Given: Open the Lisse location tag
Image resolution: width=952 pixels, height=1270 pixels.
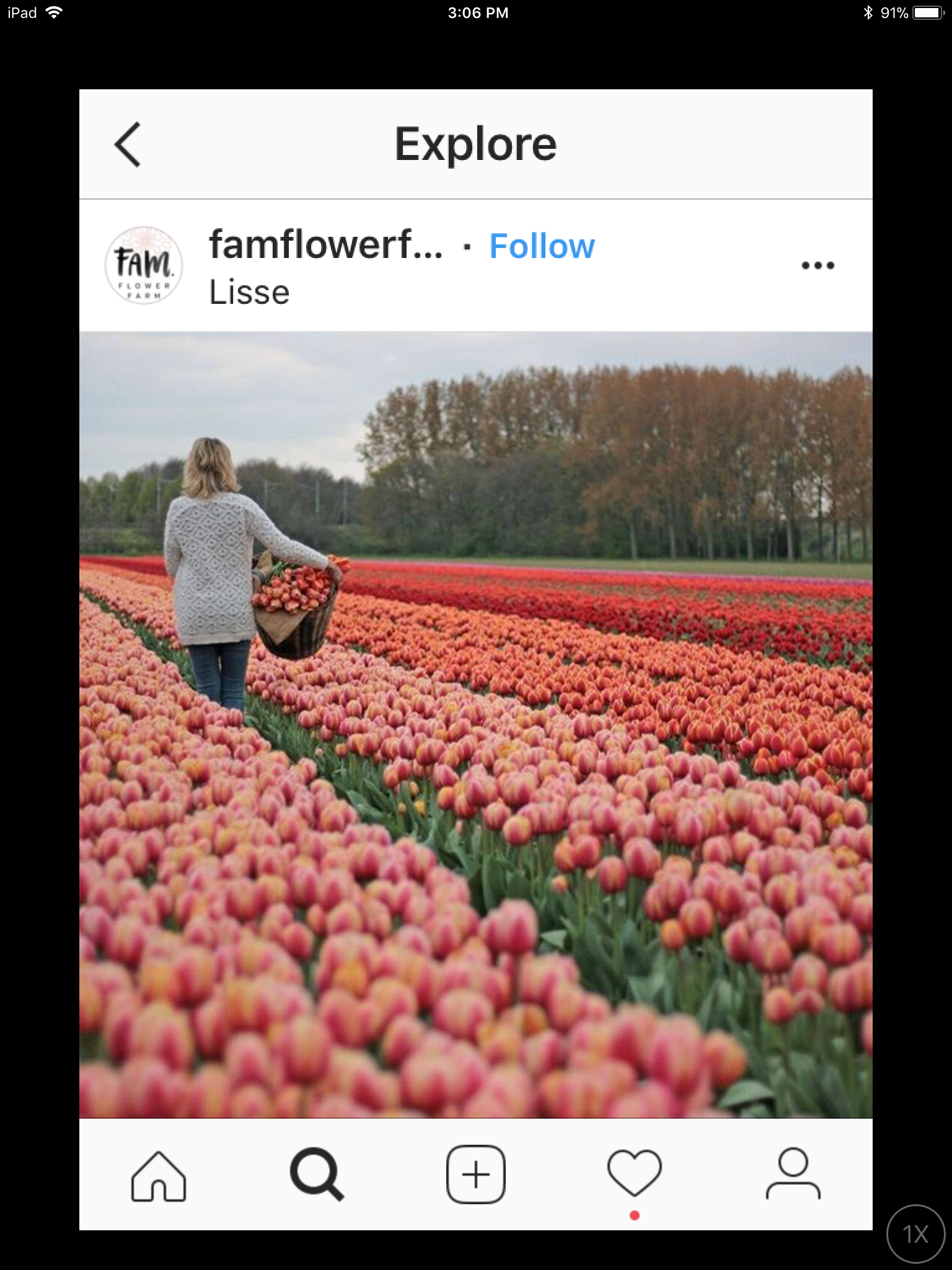Looking at the screenshot, I should tap(249, 291).
